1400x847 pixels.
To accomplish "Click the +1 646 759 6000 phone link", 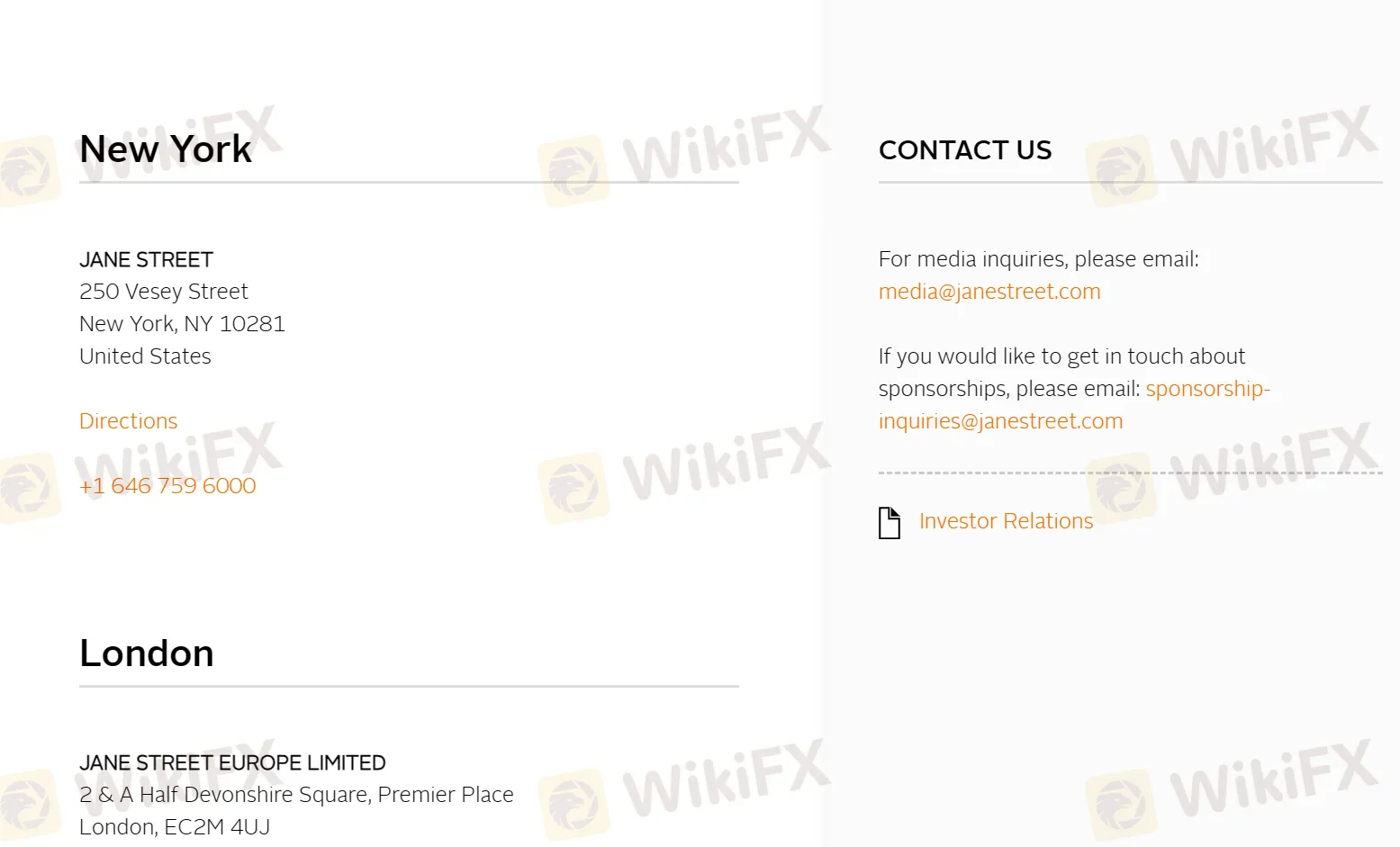I will 167,486.
